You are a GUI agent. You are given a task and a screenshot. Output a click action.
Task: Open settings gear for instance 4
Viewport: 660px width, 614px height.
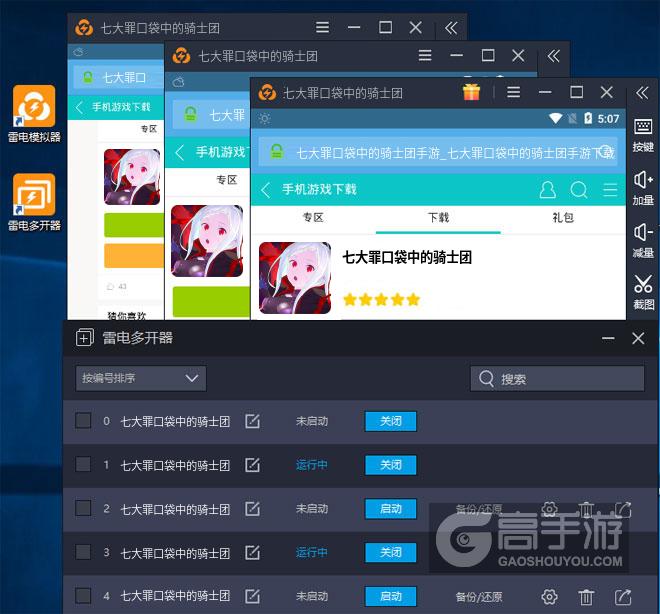click(549, 596)
